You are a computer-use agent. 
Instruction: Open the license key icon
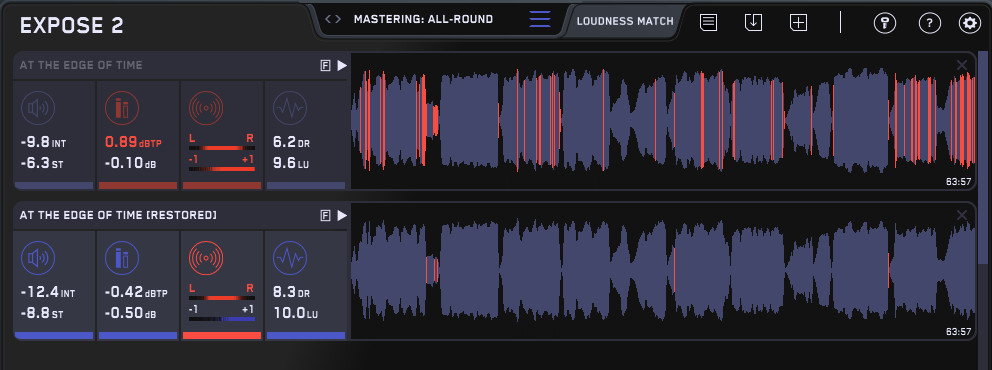click(x=884, y=23)
